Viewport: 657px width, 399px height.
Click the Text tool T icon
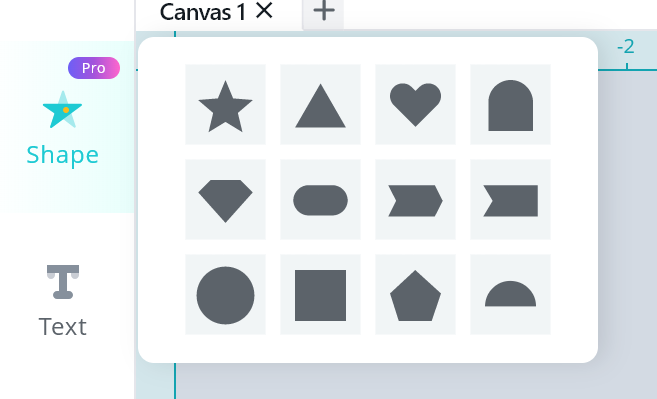(x=63, y=282)
